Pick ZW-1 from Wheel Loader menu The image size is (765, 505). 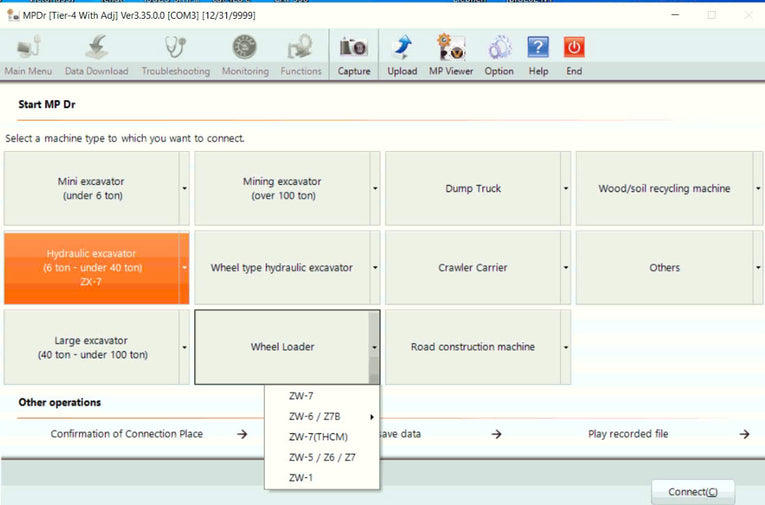tap(301, 478)
